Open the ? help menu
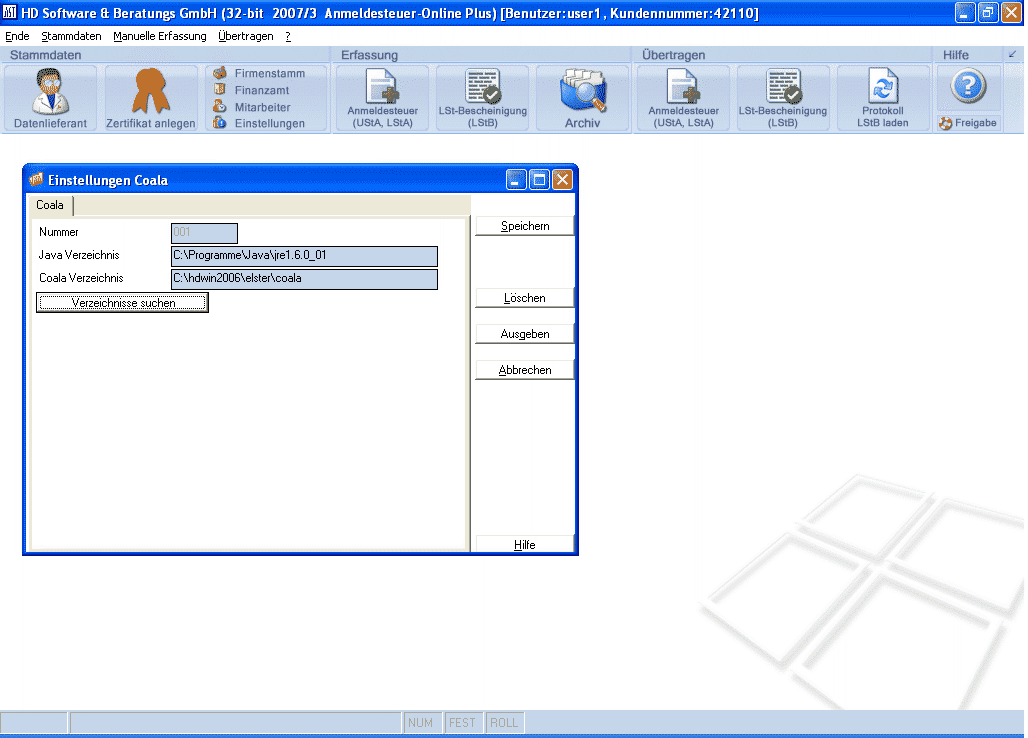This screenshot has width=1028, height=738. click(x=288, y=36)
